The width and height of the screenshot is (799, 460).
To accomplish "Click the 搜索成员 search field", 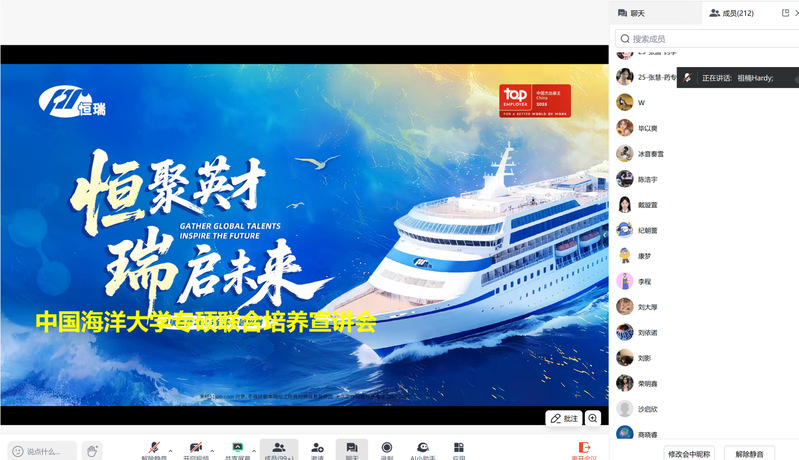I will pyautogui.click(x=706, y=39).
